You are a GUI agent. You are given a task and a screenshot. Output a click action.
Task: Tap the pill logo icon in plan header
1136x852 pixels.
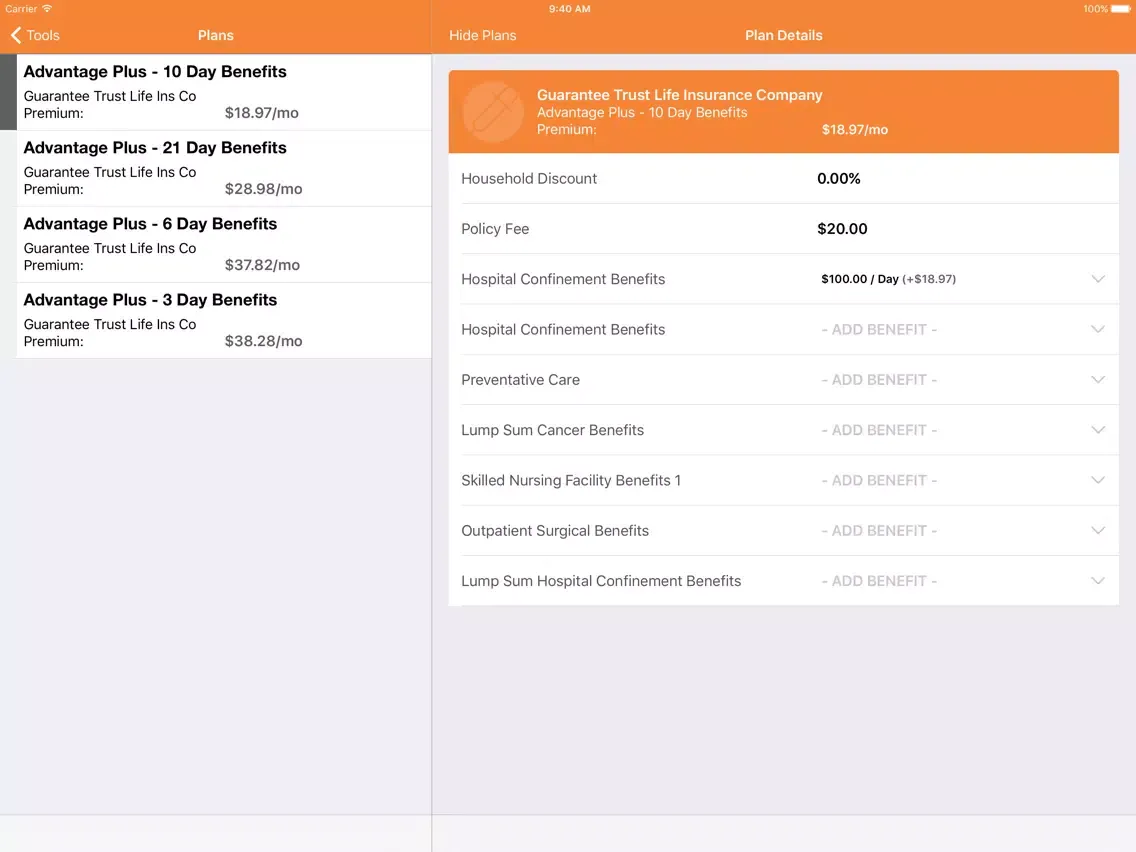(x=493, y=112)
